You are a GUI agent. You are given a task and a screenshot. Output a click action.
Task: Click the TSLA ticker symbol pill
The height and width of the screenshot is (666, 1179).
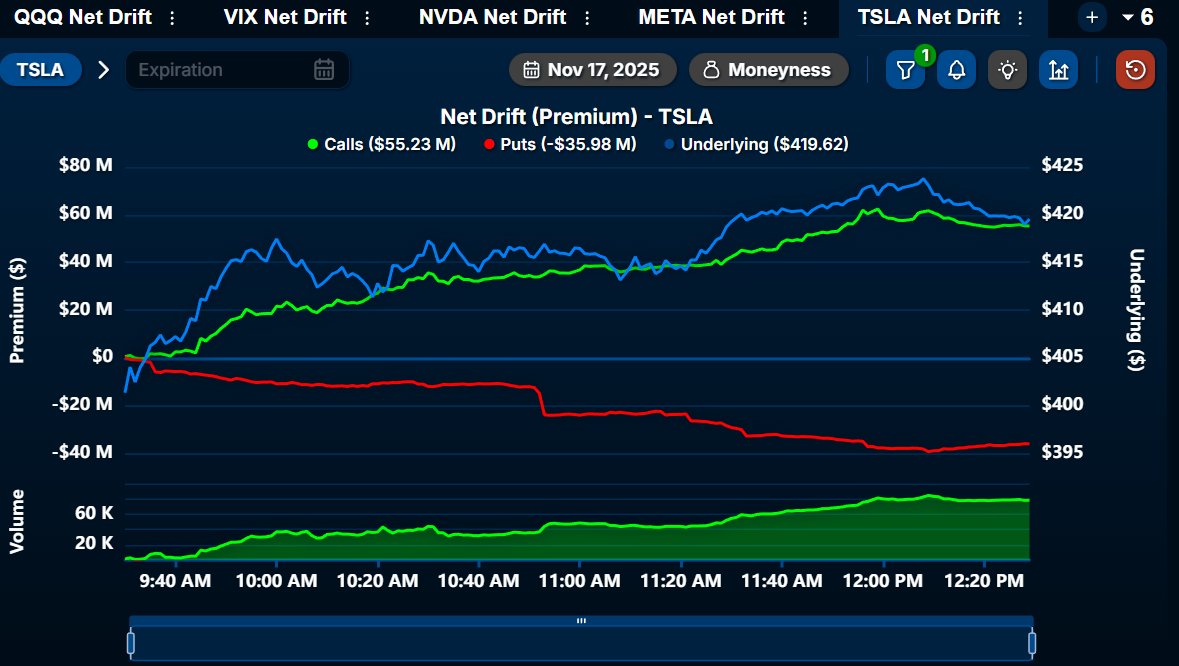click(40, 70)
